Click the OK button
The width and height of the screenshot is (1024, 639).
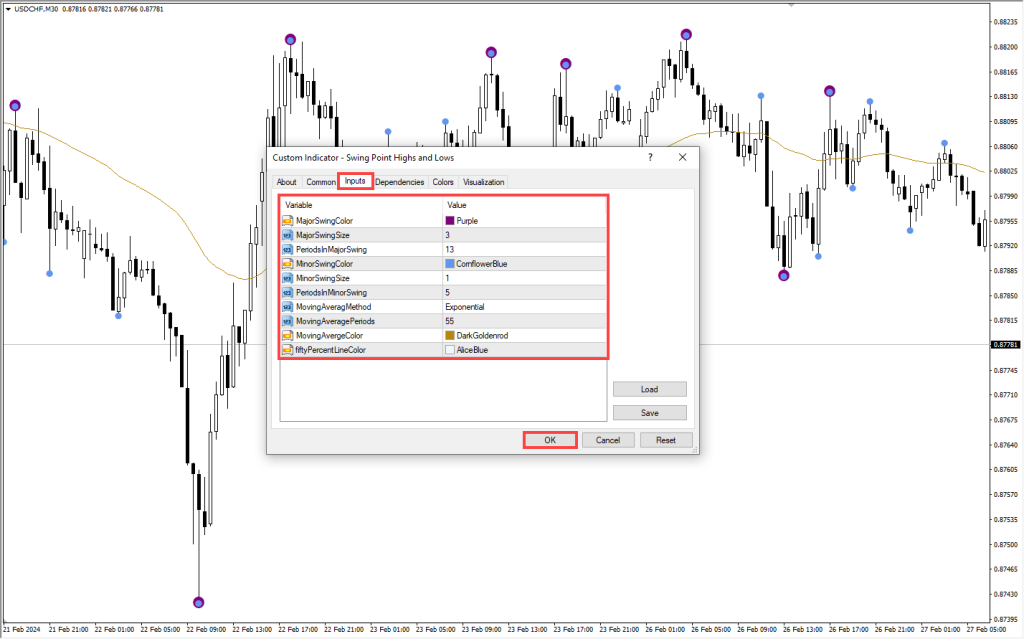(550, 440)
